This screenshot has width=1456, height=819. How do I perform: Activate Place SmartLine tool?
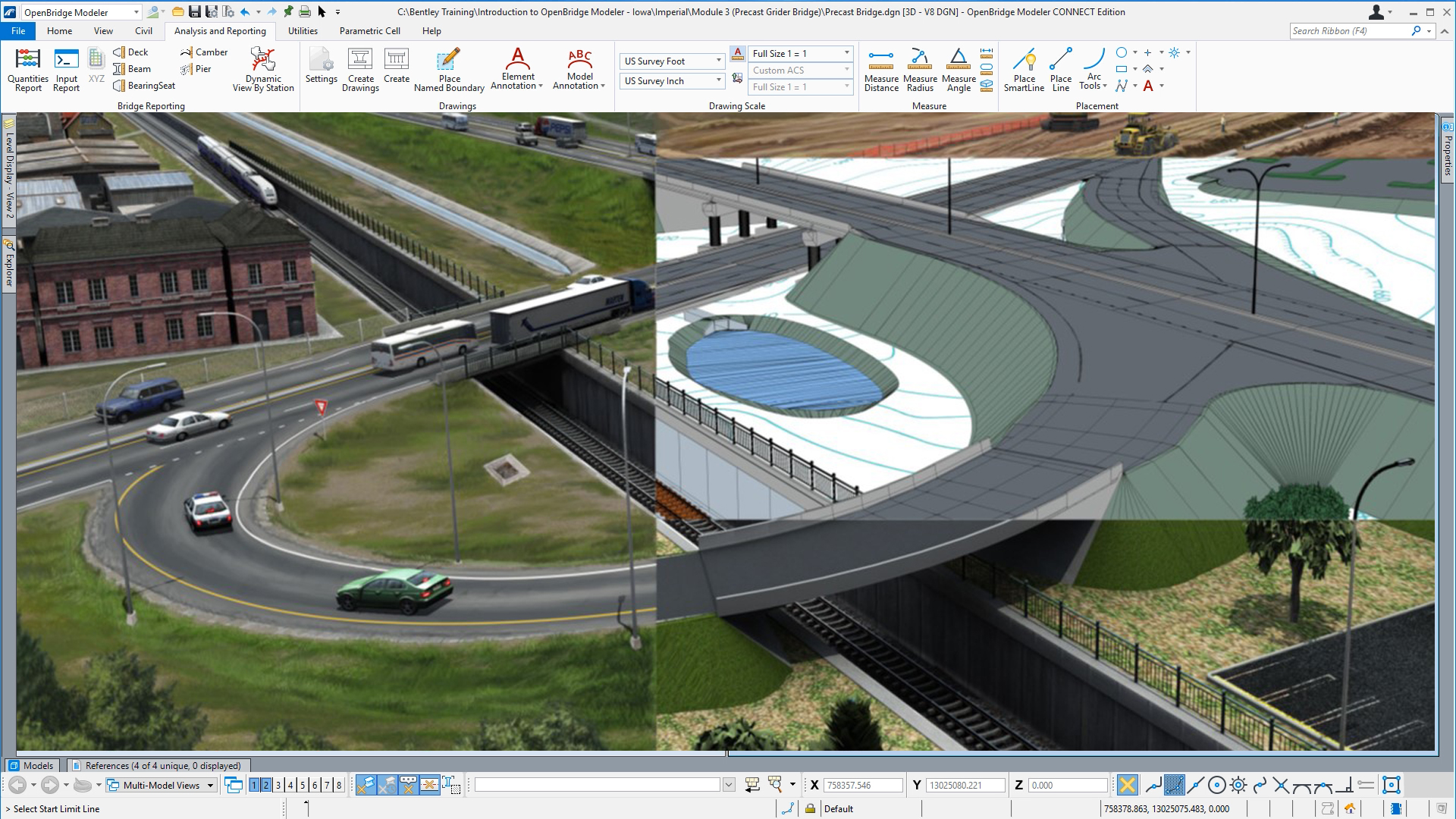(1024, 70)
